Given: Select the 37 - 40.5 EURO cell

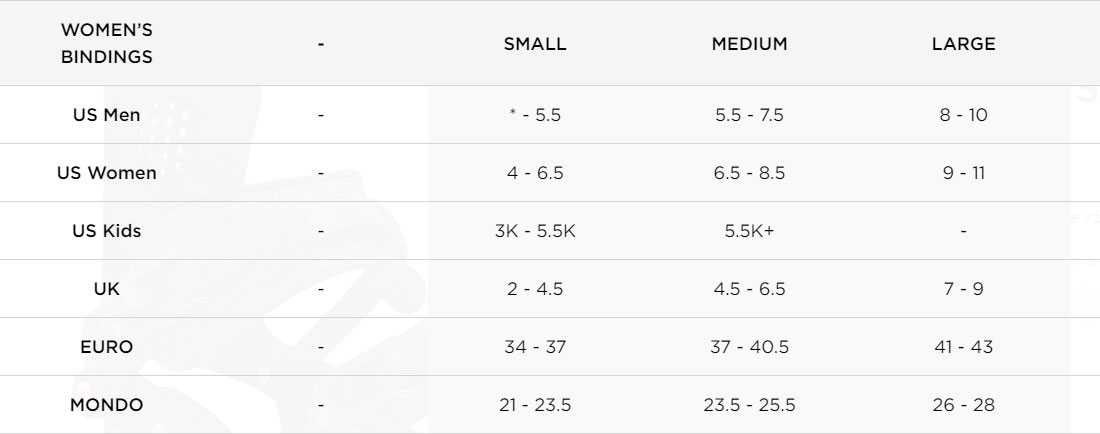Looking at the screenshot, I should pos(749,347).
